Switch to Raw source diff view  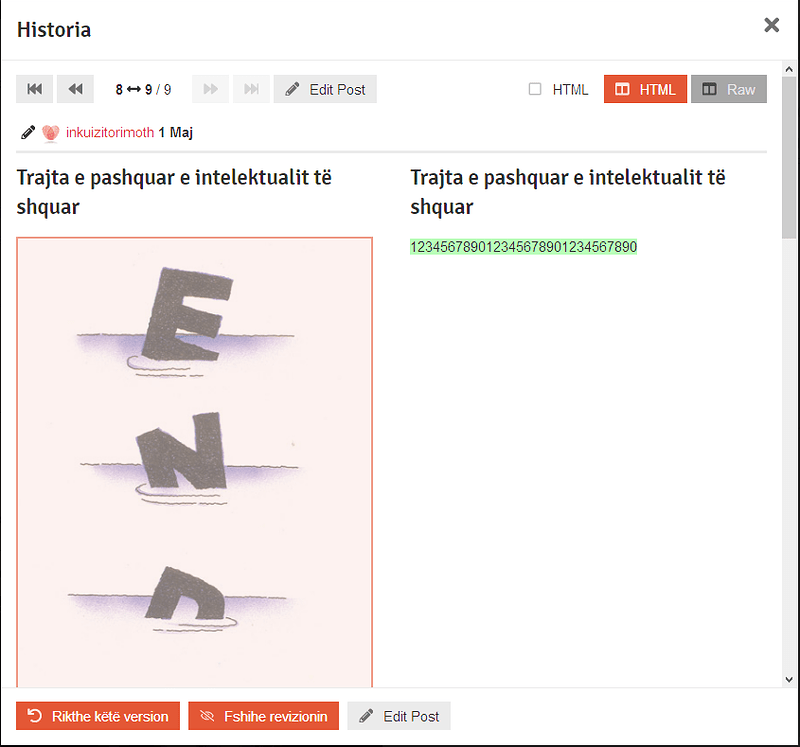728,89
